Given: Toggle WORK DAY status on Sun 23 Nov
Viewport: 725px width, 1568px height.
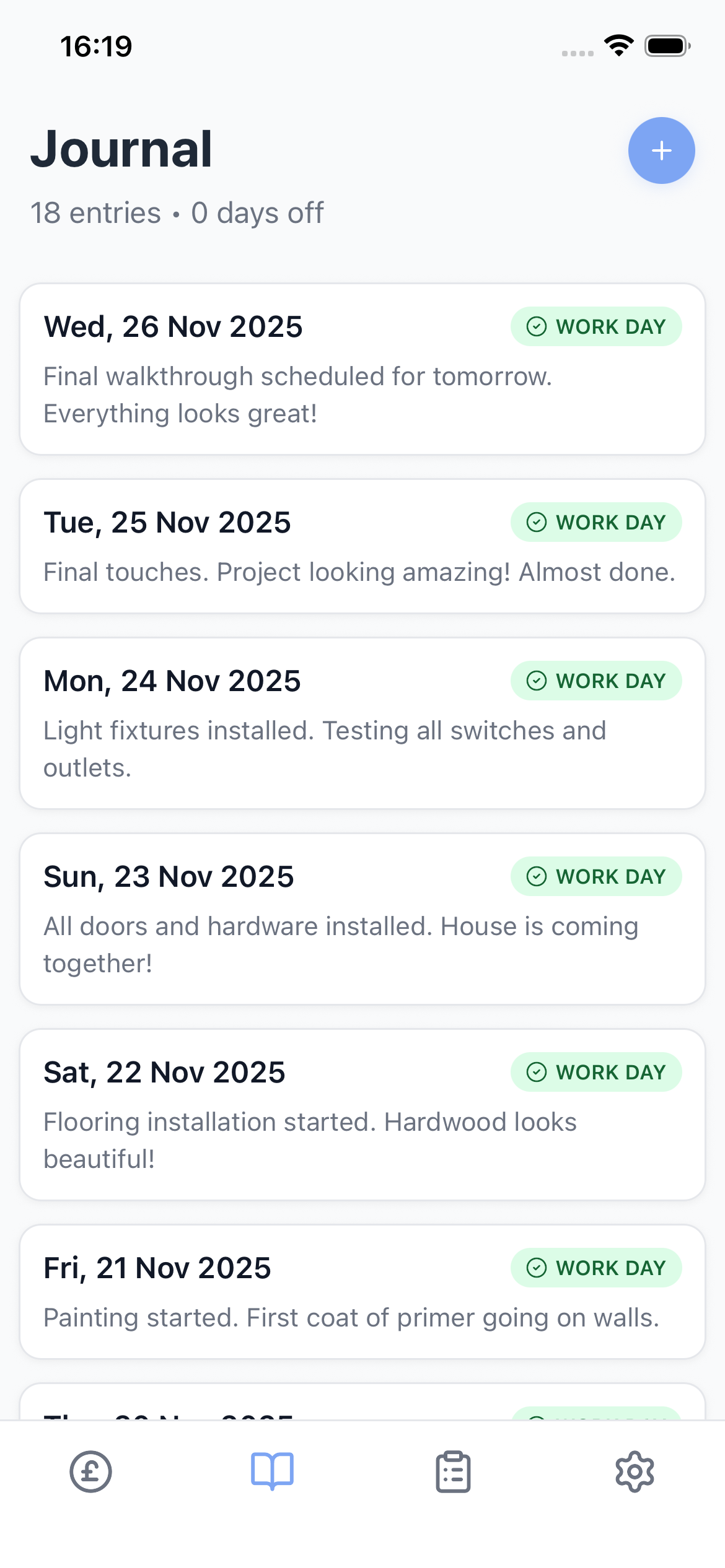Looking at the screenshot, I should [595, 876].
